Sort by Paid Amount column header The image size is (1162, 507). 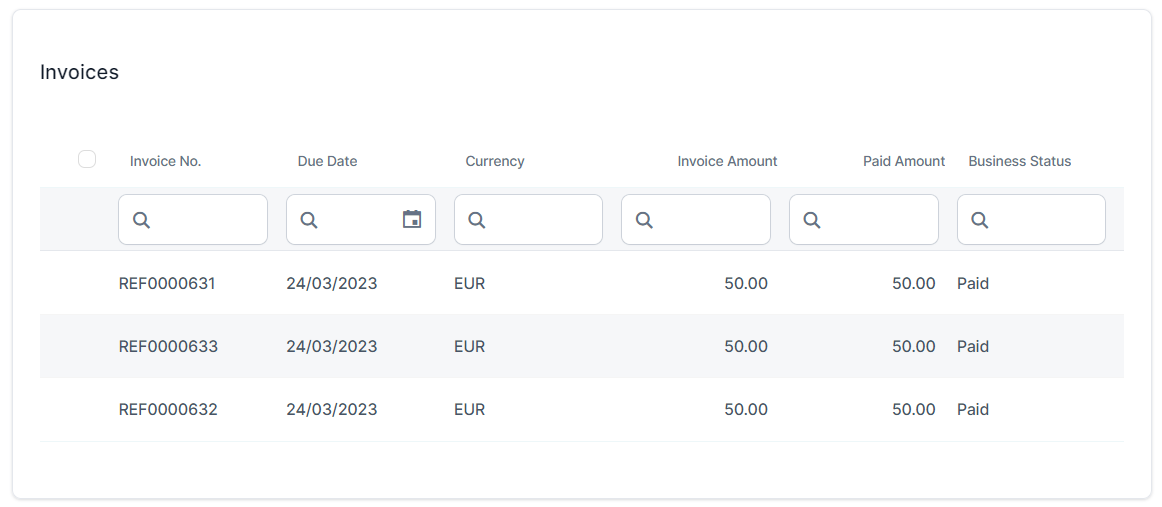[x=904, y=161]
